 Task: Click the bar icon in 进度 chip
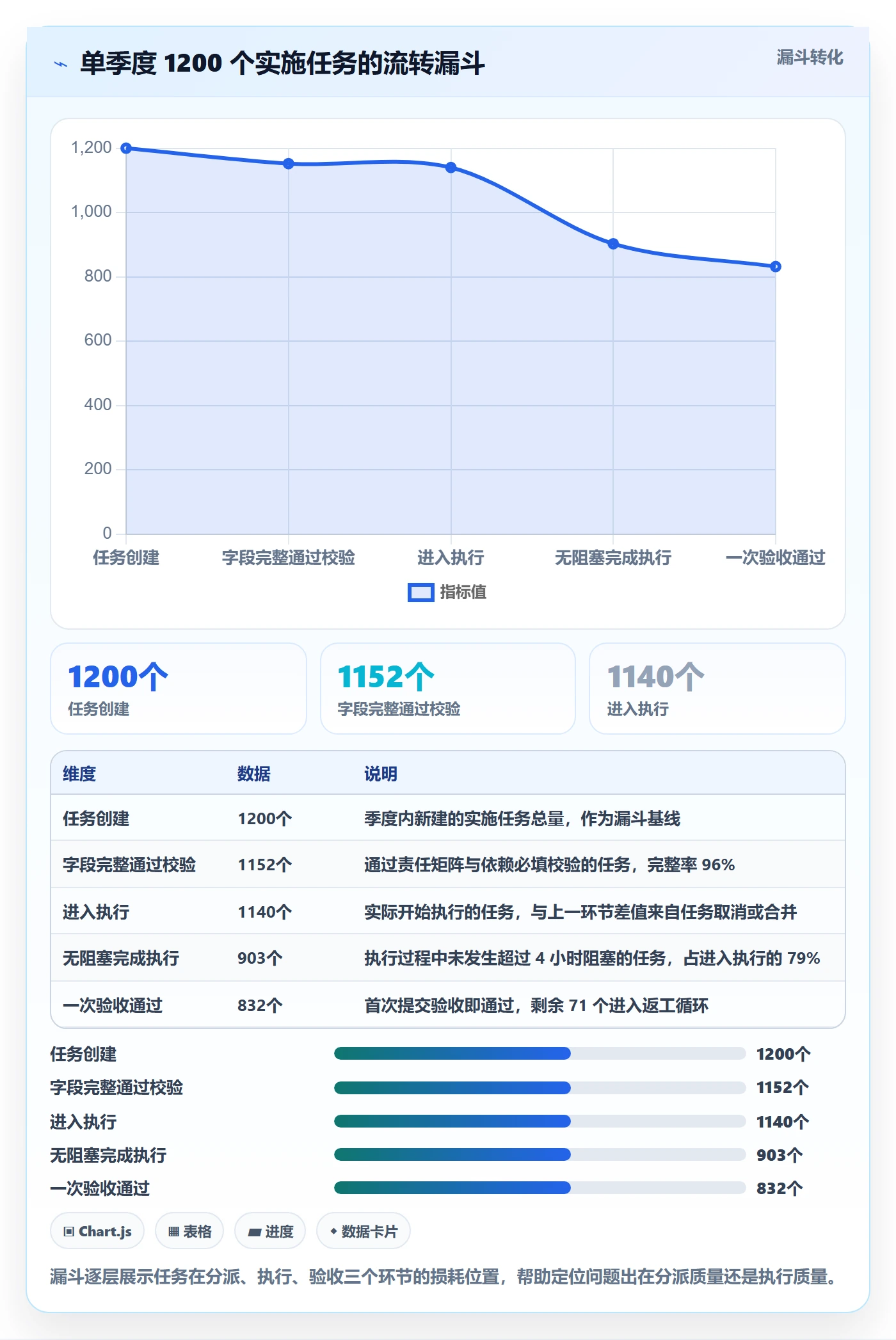pos(255,1232)
